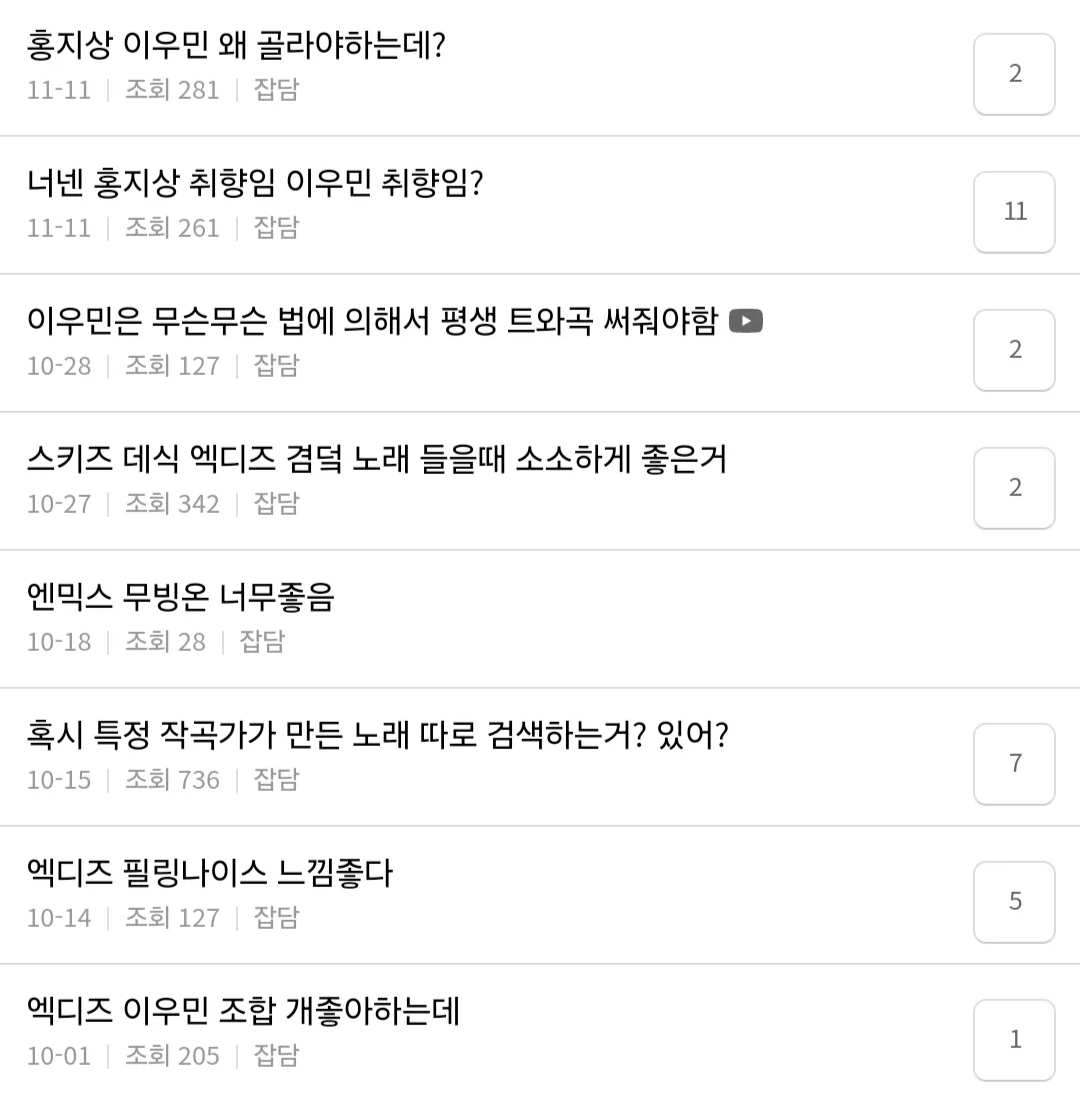Open comment count box of the 10-28 post
This screenshot has width=1080, height=1093.
tap(1014, 350)
